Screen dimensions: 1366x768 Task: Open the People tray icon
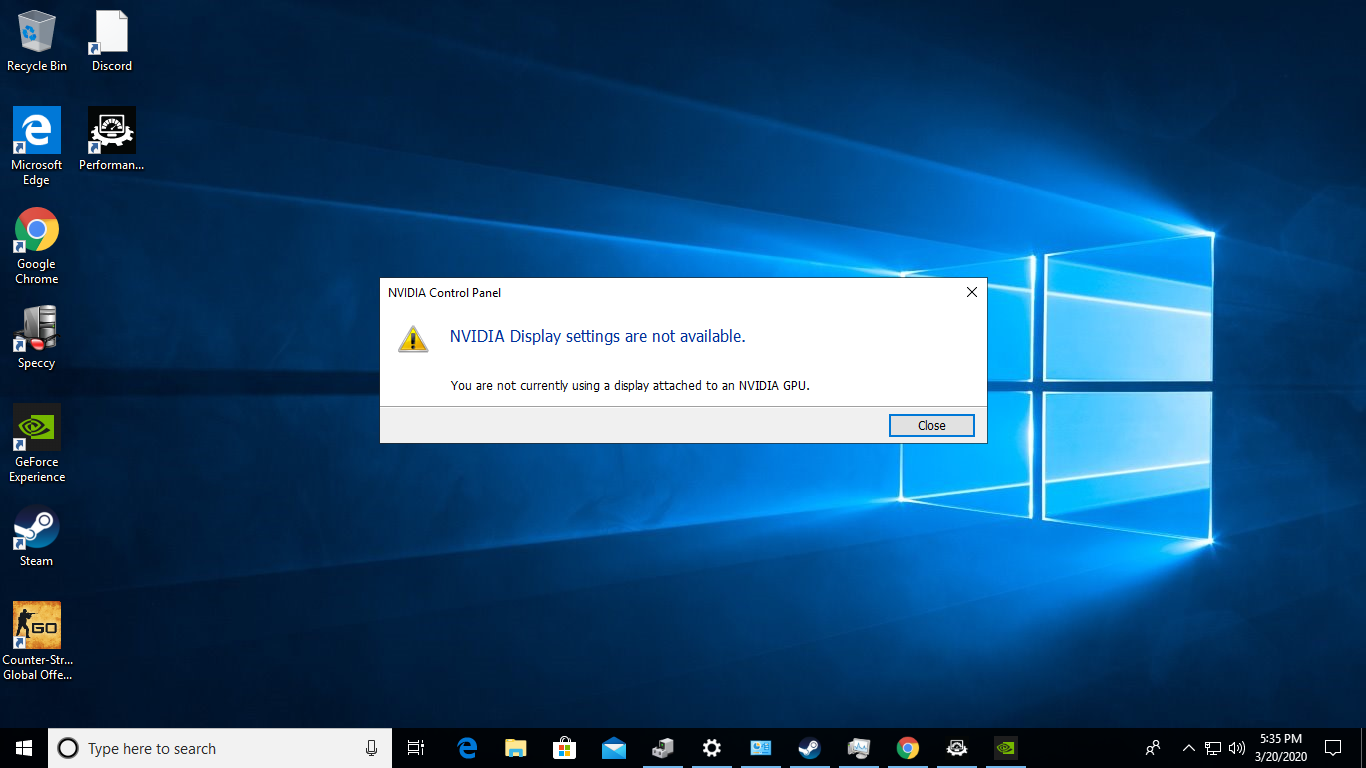click(x=1153, y=748)
